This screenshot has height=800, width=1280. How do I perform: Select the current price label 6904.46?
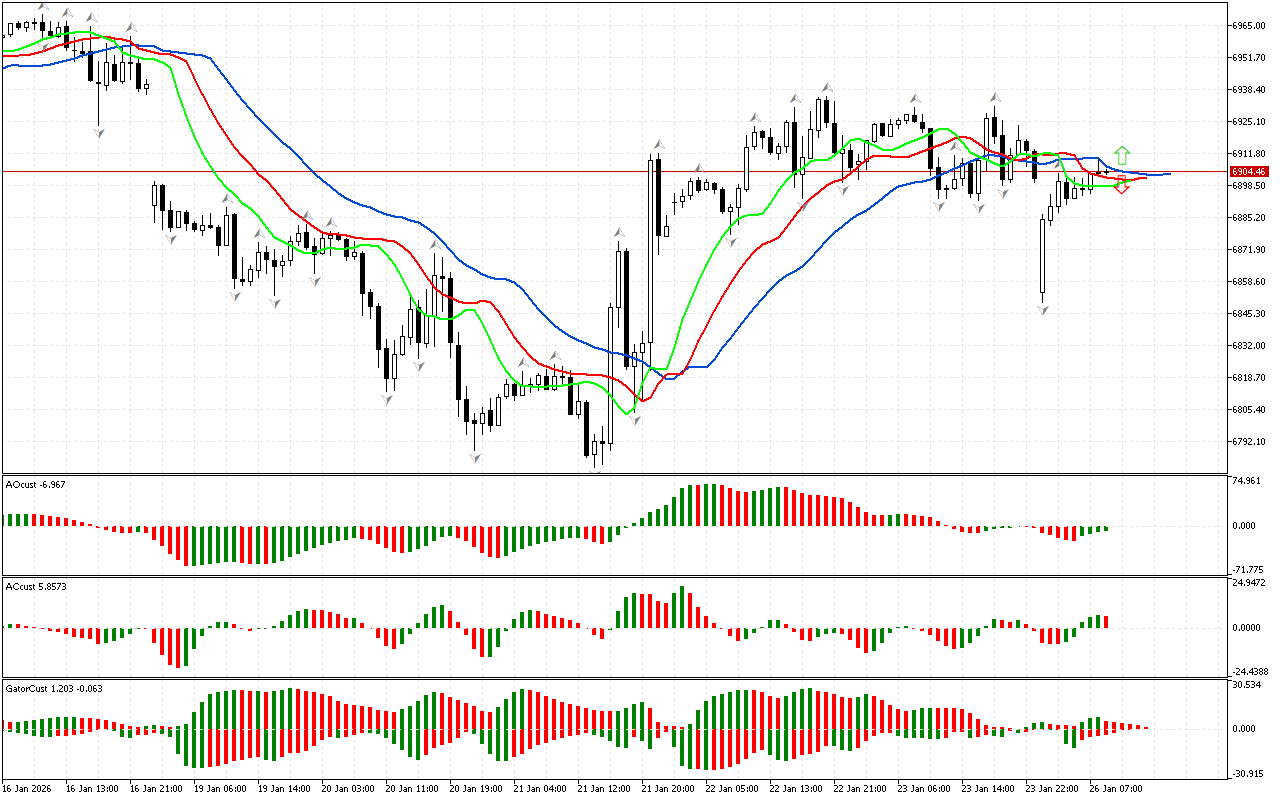click(1250, 172)
